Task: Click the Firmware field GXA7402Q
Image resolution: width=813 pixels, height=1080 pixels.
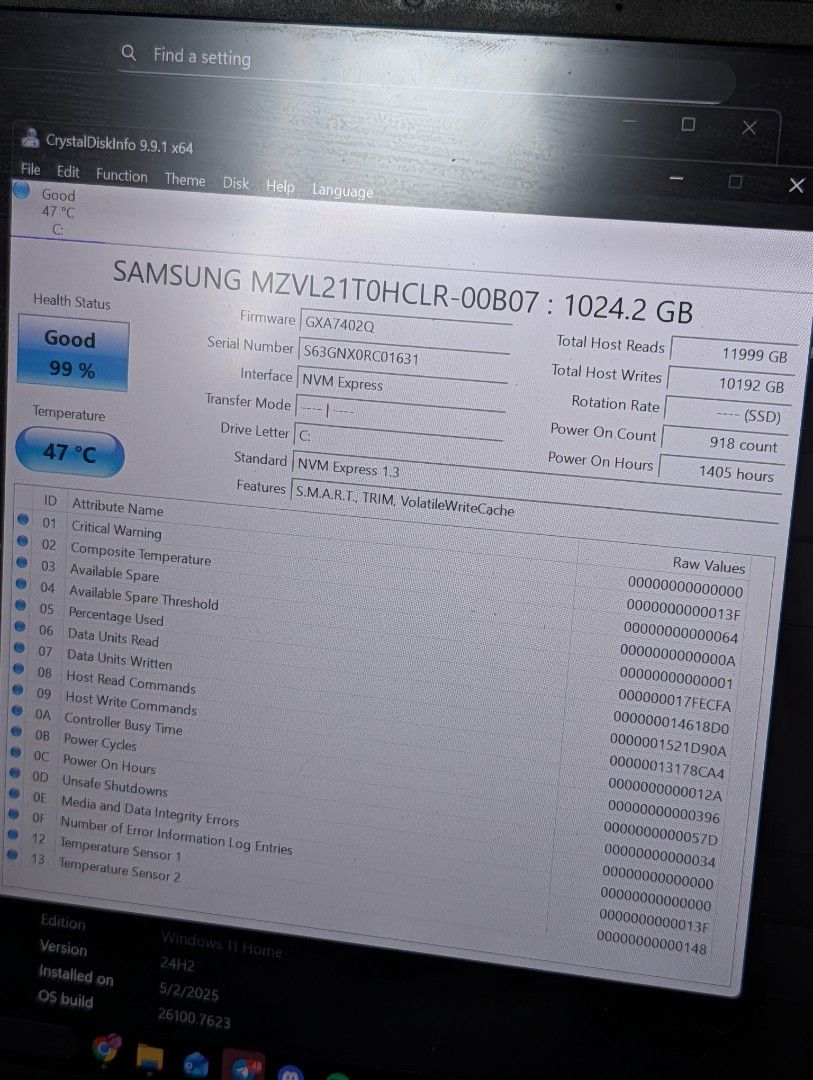Action: (406, 327)
